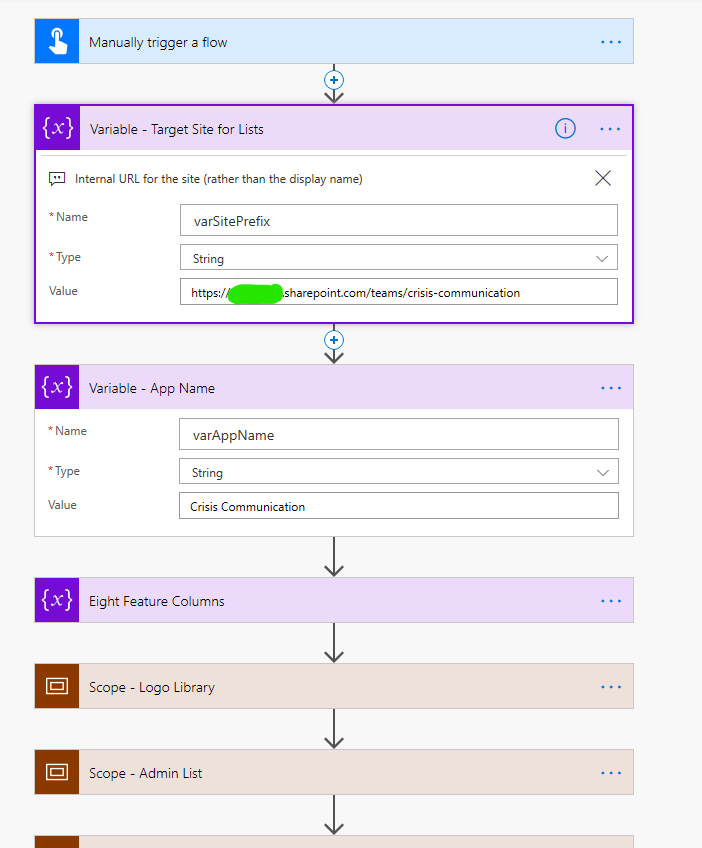Image resolution: width=702 pixels, height=848 pixels.
Task: Open the Type dropdown for varSitePrefix
Action: (x=603, y=257)
